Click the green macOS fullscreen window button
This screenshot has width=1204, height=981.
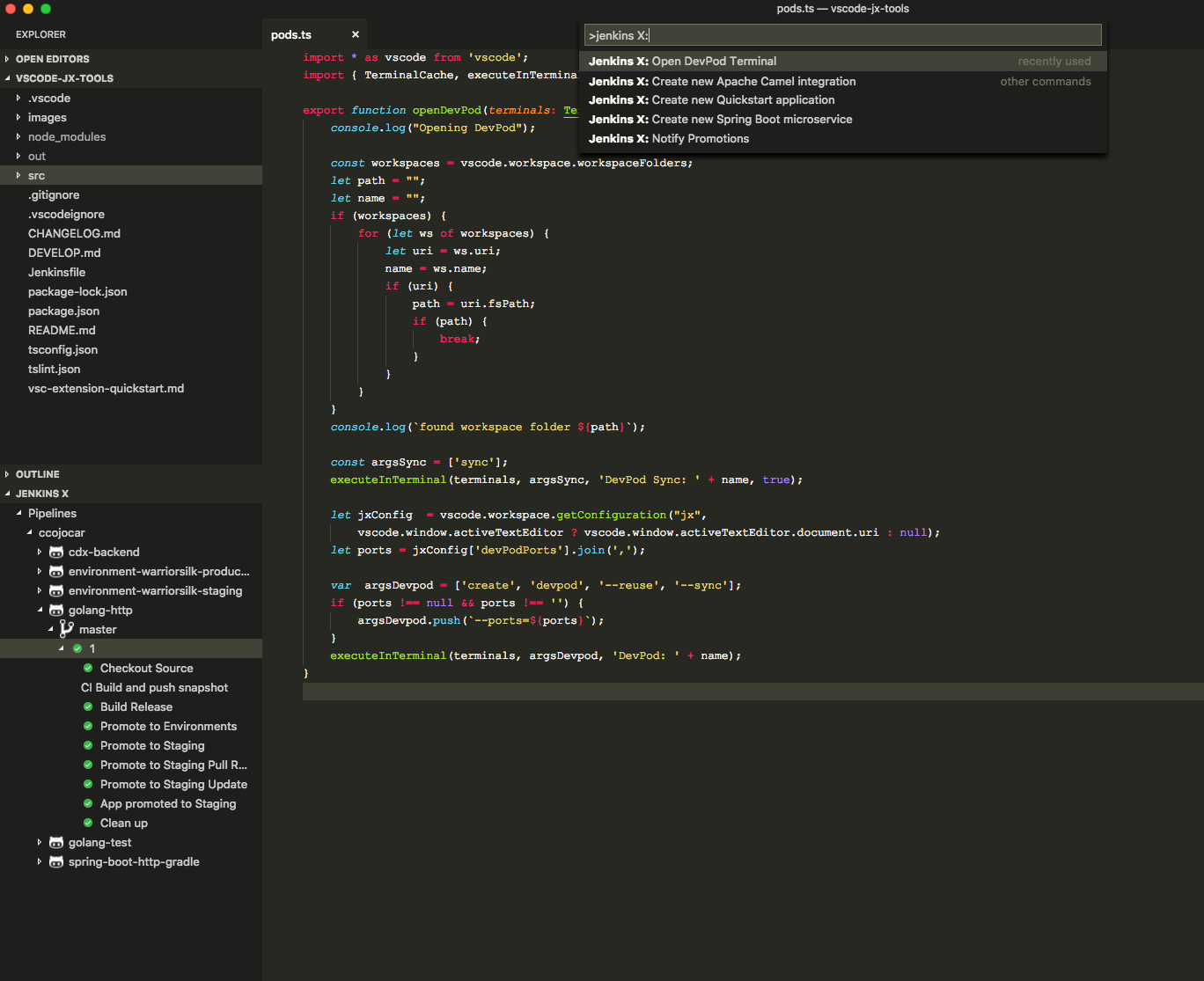[46, 9]
